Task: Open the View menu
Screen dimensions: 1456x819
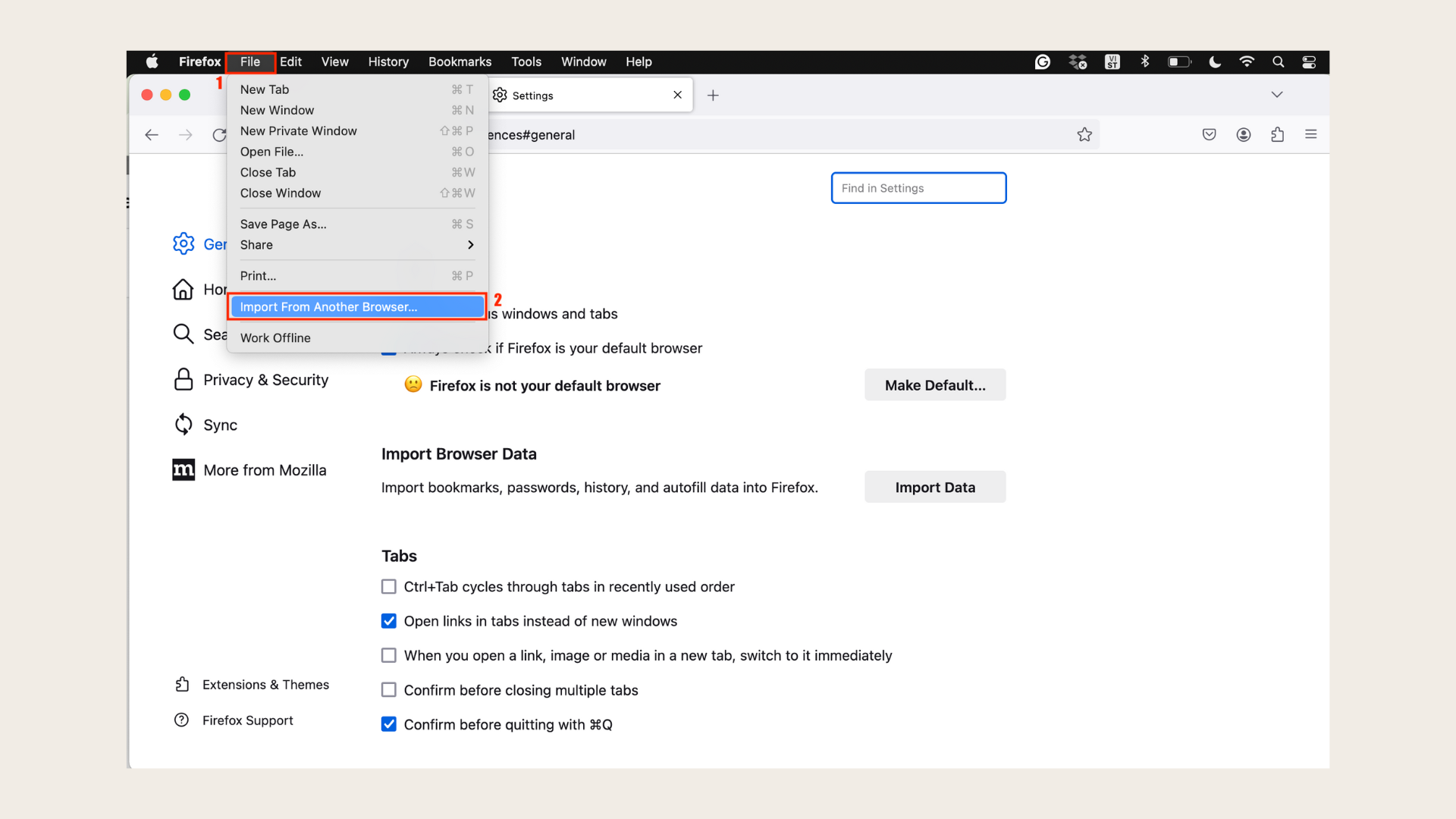Action: pyautogui.click(x=334, y=62)
